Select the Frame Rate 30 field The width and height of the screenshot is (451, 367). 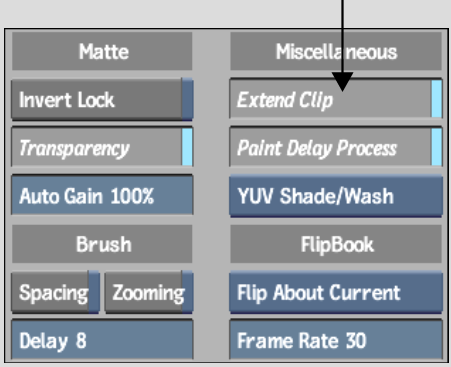point(336,340)
